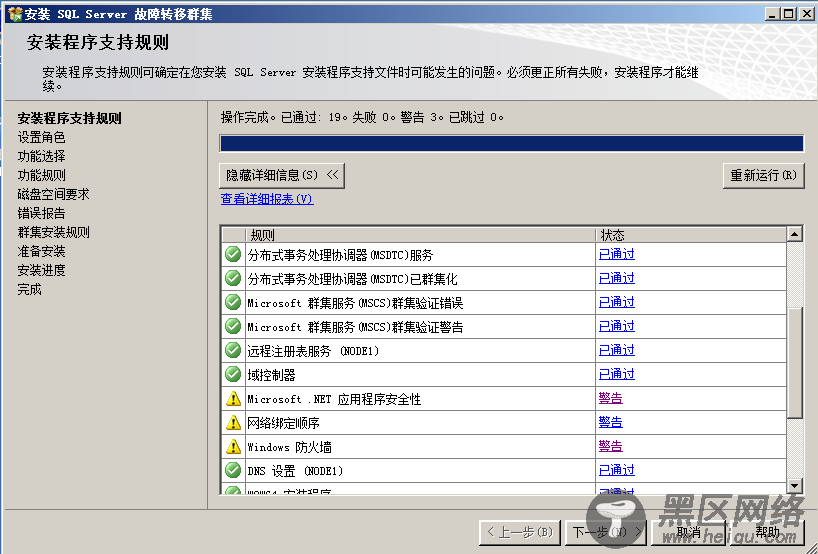
Task: Open 已通过 link for 群集验证错误 rule
Action: tap(617, 302)
